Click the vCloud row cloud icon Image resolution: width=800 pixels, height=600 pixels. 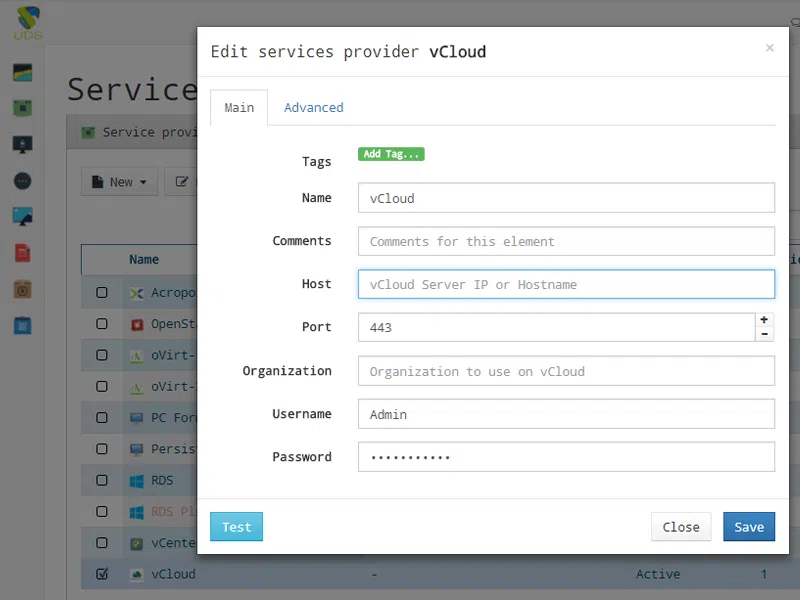pos(136,575)
